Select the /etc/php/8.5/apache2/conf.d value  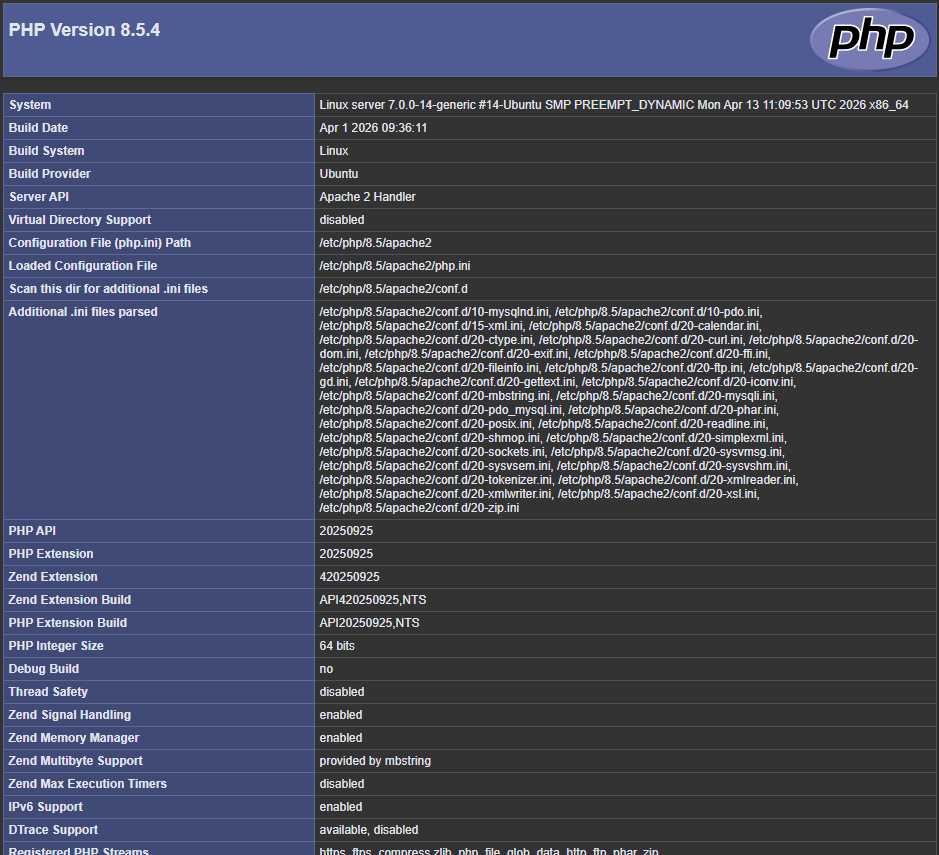pos(393,289)
